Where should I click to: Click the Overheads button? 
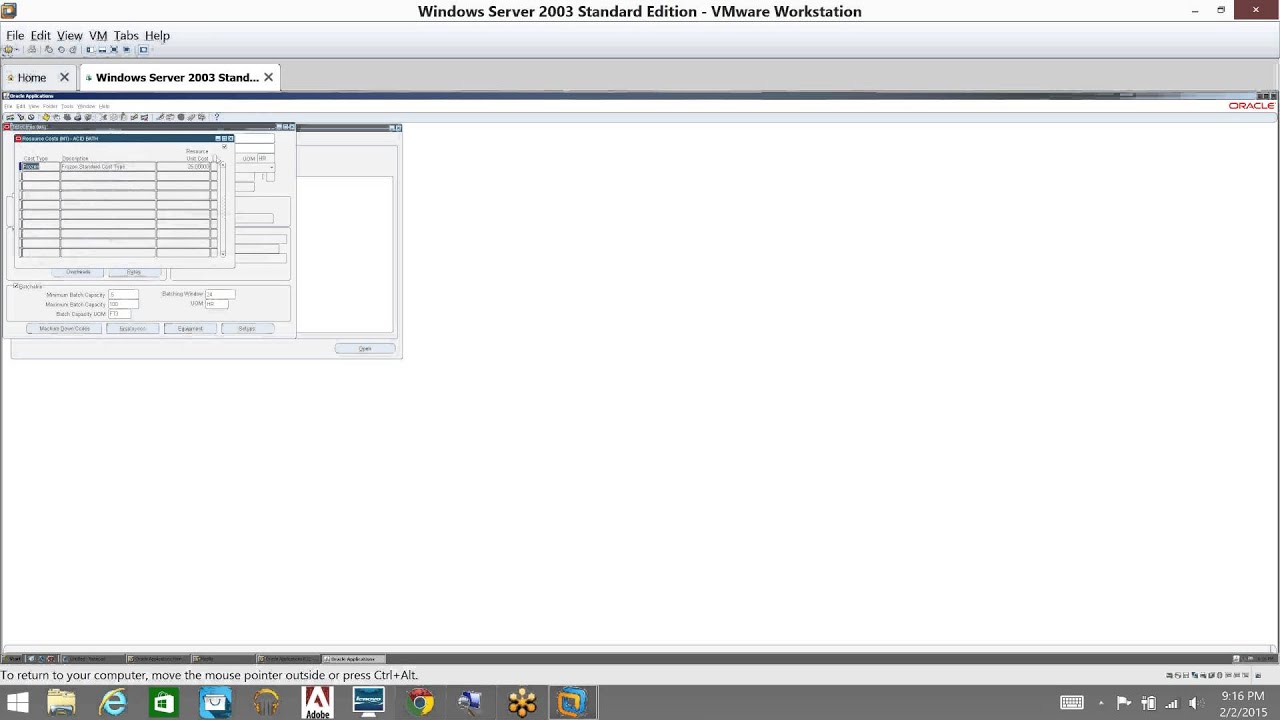point(78,272)
